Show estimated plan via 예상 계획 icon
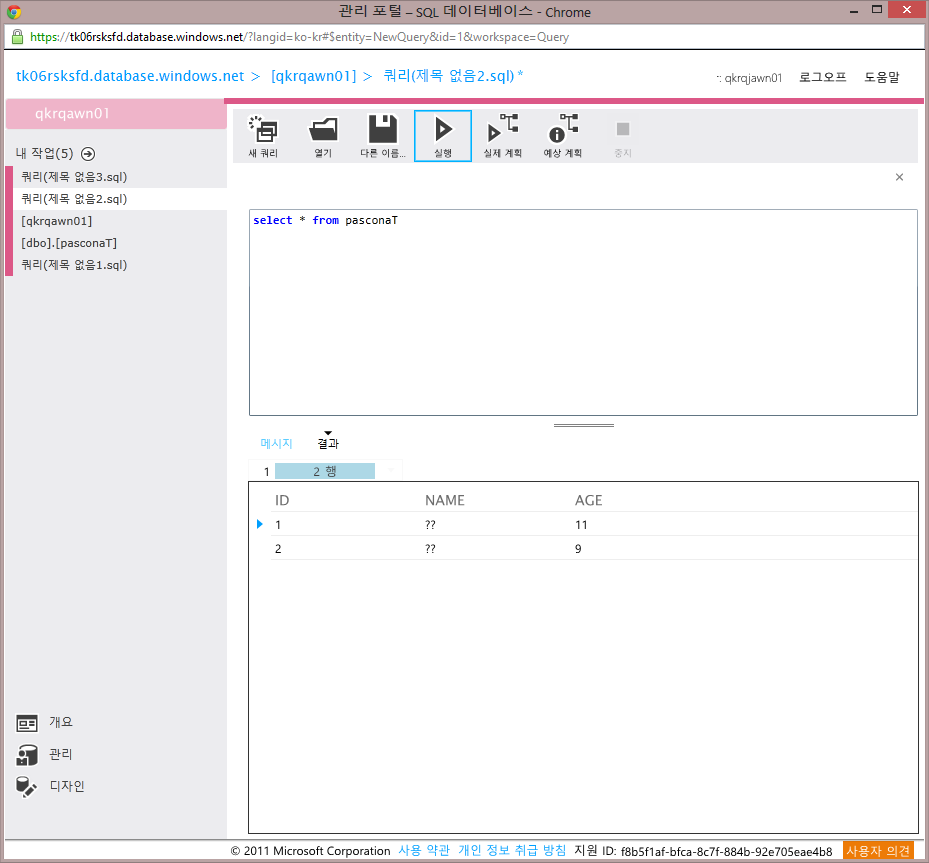This screenshot has height=863, width=929. [563, 129]
